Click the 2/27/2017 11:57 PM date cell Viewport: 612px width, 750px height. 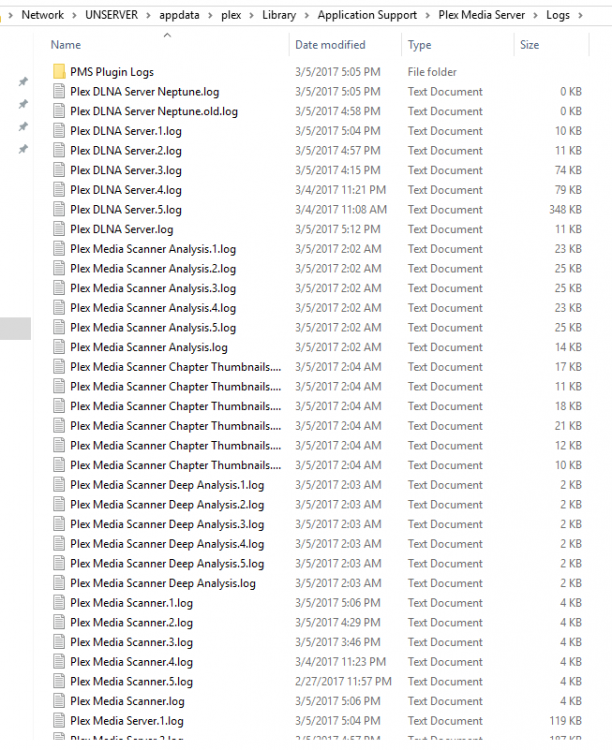[343, 681]
